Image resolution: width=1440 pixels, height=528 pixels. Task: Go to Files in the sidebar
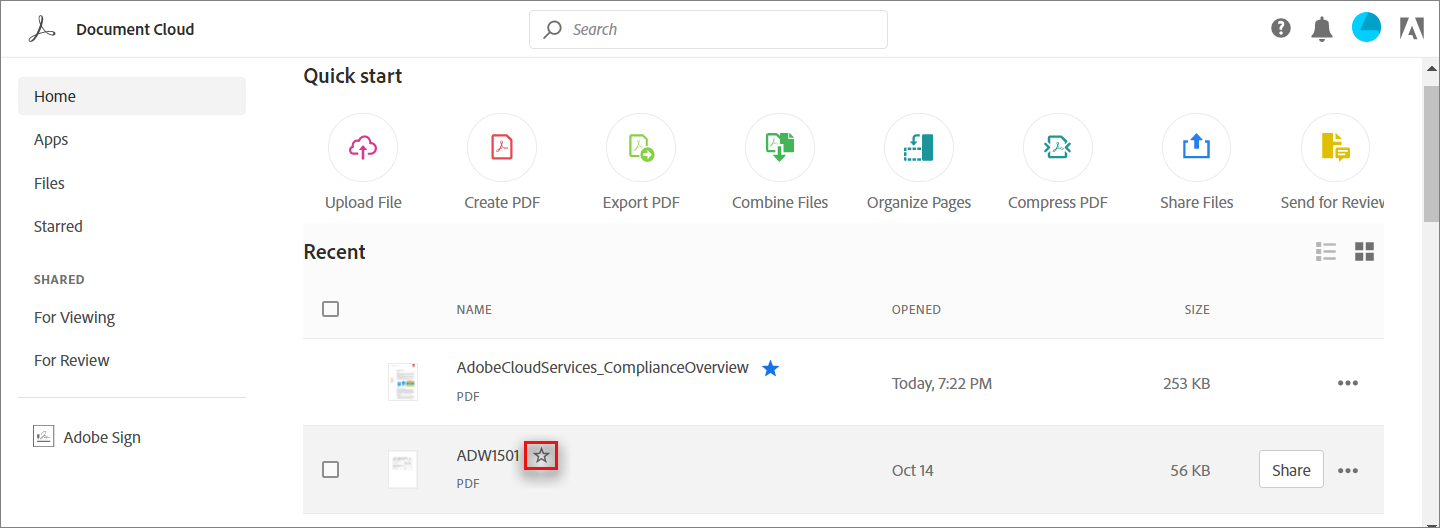(x=49, y=183)
